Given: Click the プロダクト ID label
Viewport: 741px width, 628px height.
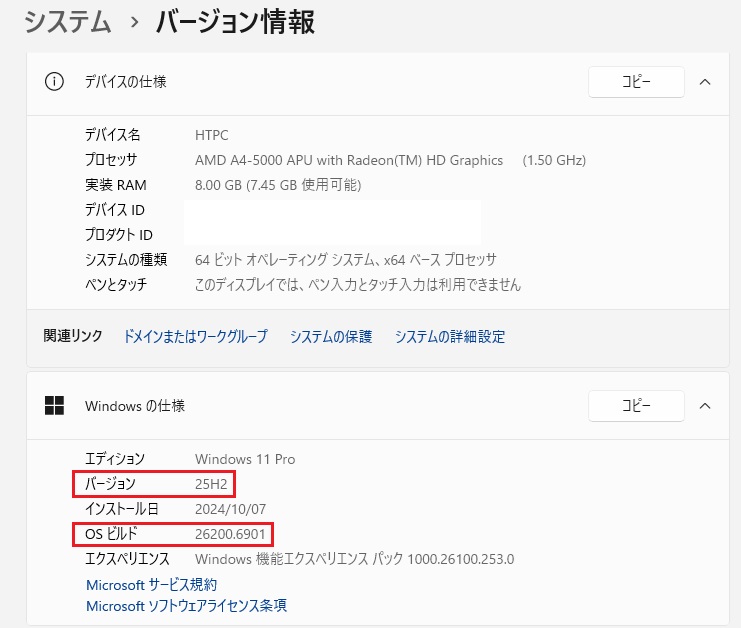Looking at the screenshot, I should click(119, 235).
